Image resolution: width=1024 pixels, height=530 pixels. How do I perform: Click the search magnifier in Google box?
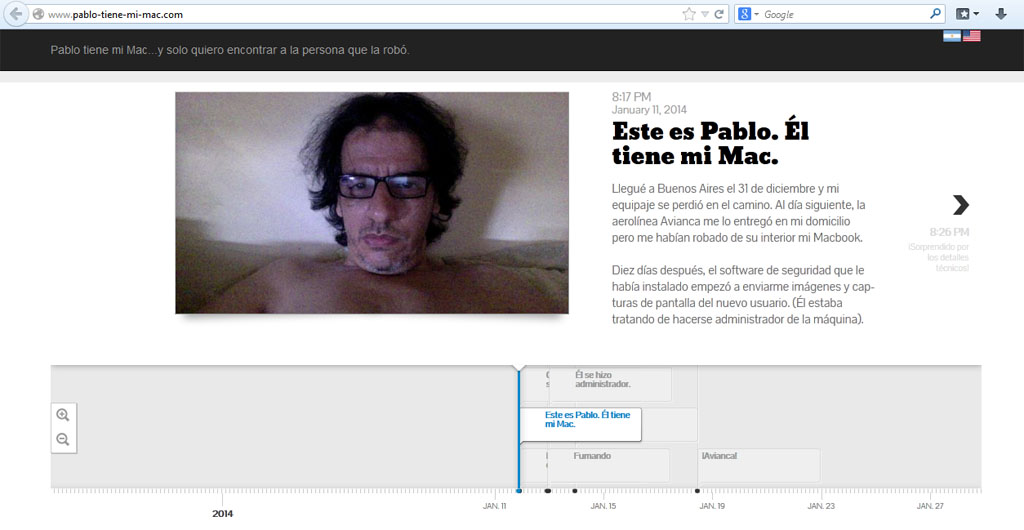pos(935,15)
